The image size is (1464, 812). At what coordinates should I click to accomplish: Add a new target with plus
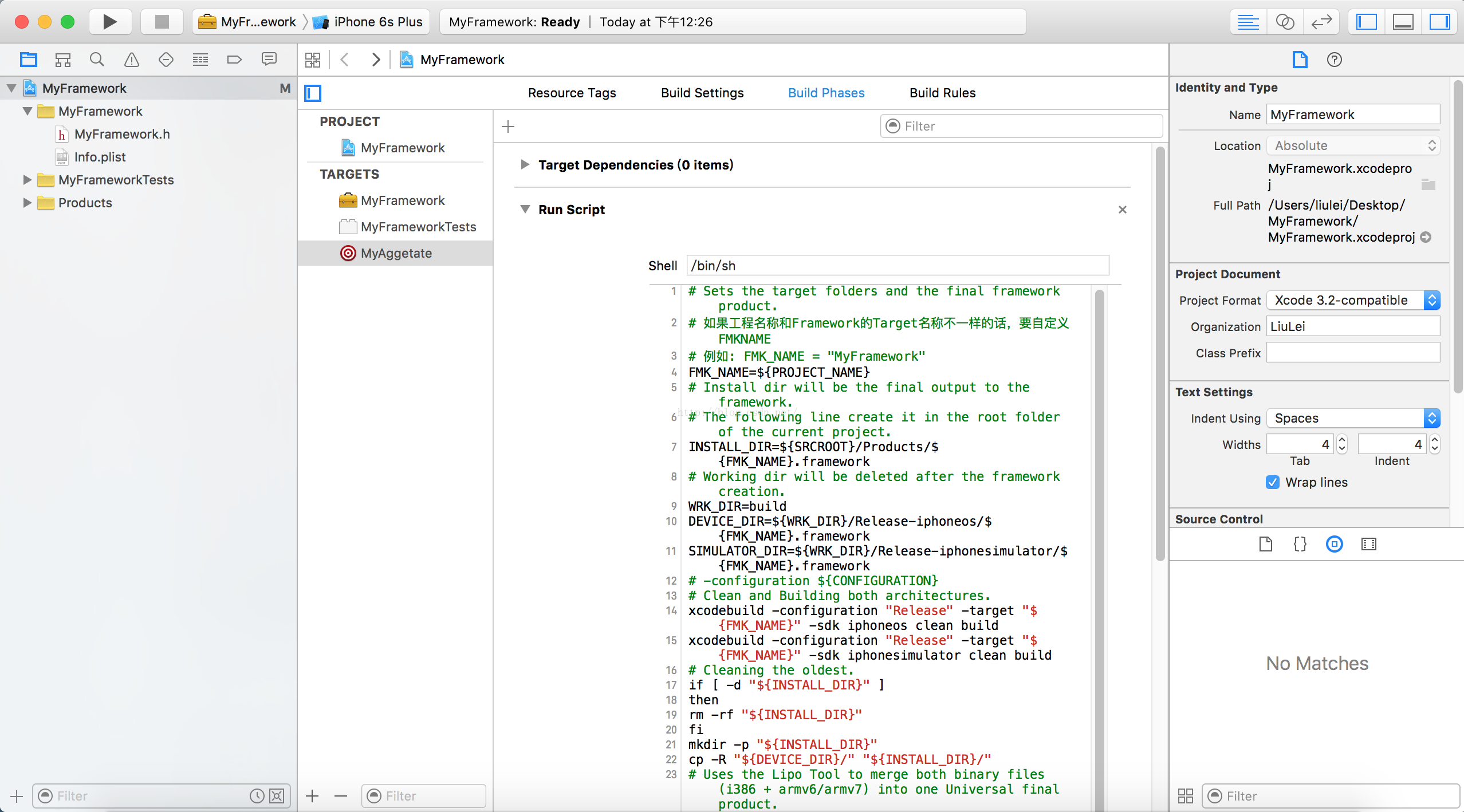312,796
